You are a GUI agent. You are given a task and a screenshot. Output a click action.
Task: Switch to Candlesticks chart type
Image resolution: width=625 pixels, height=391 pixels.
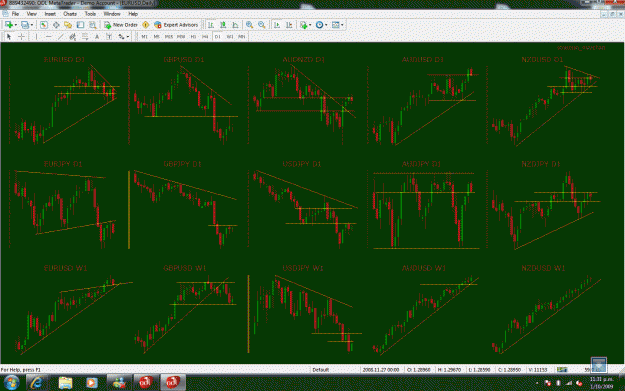(x=223, y=25)
